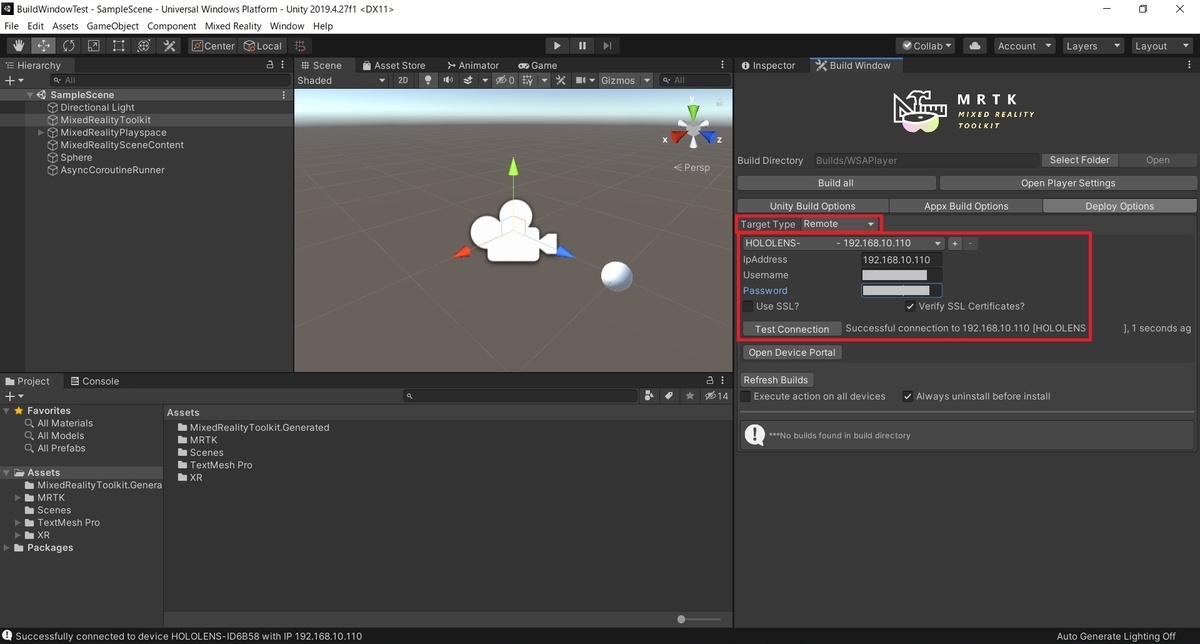Click the Step frame button
Screen dimensions: 1200x644
(607, 46)
